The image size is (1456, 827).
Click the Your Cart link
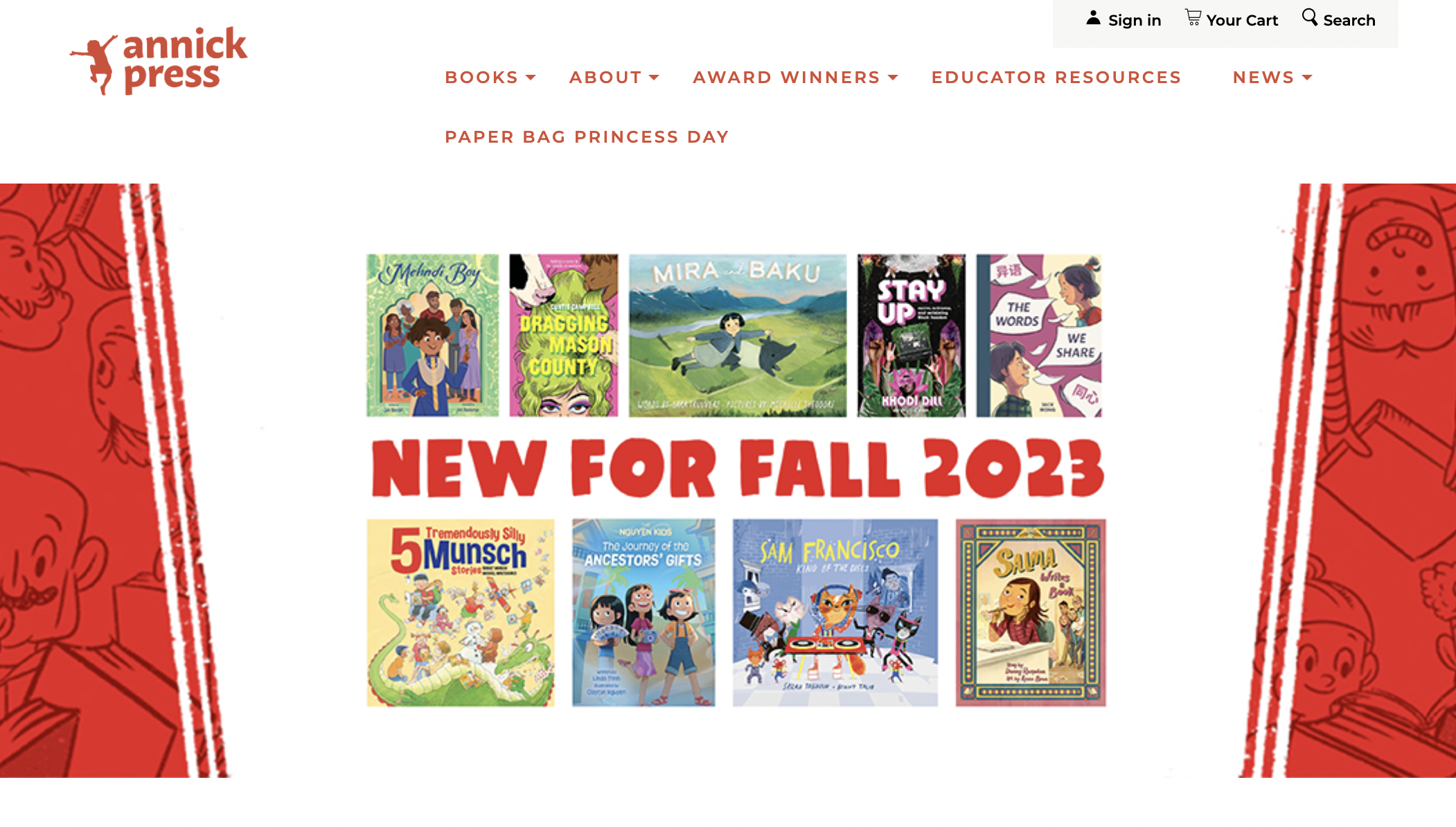click(1232, 19)
